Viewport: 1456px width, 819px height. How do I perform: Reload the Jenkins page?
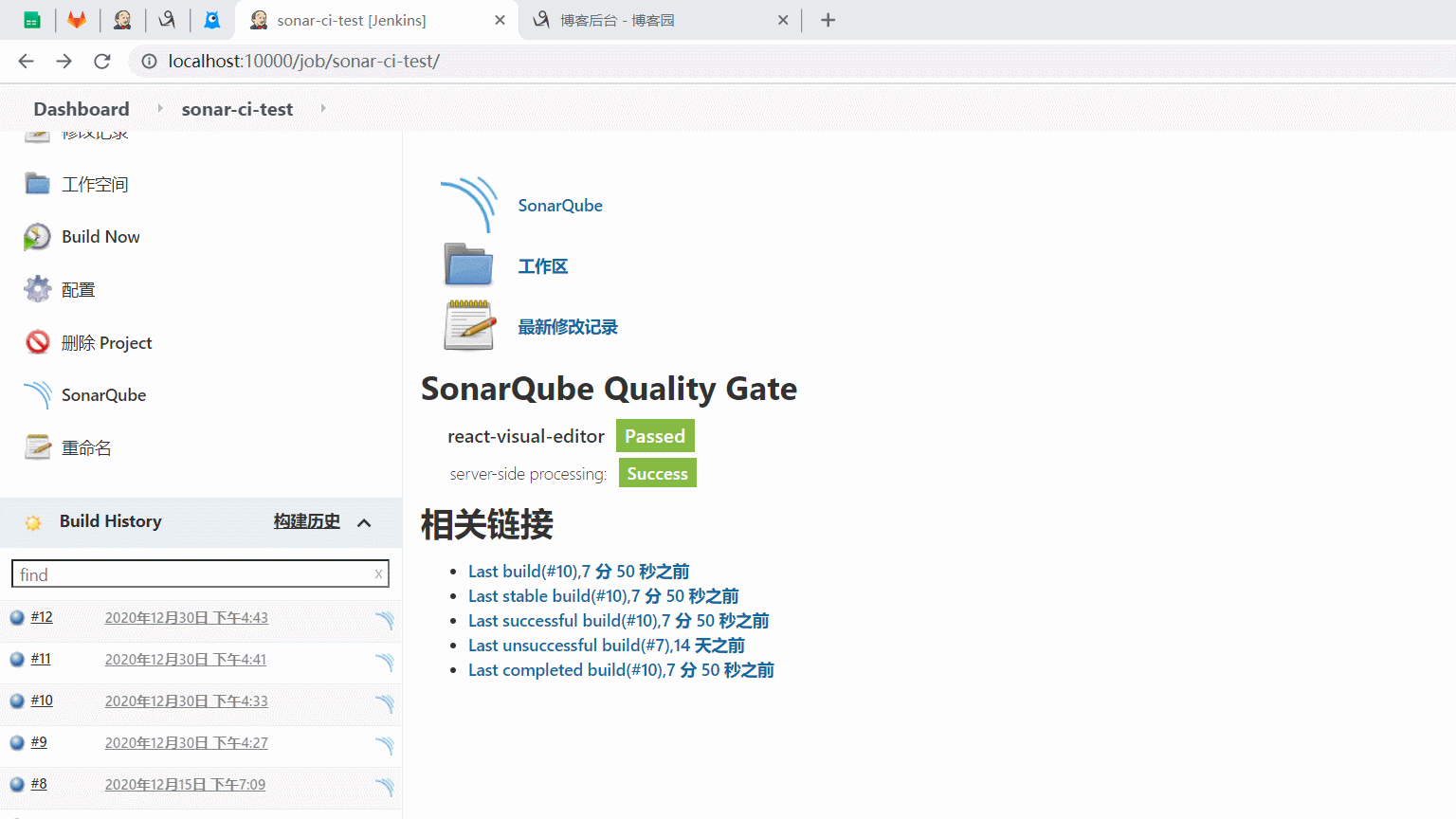[x=102, y=62]
